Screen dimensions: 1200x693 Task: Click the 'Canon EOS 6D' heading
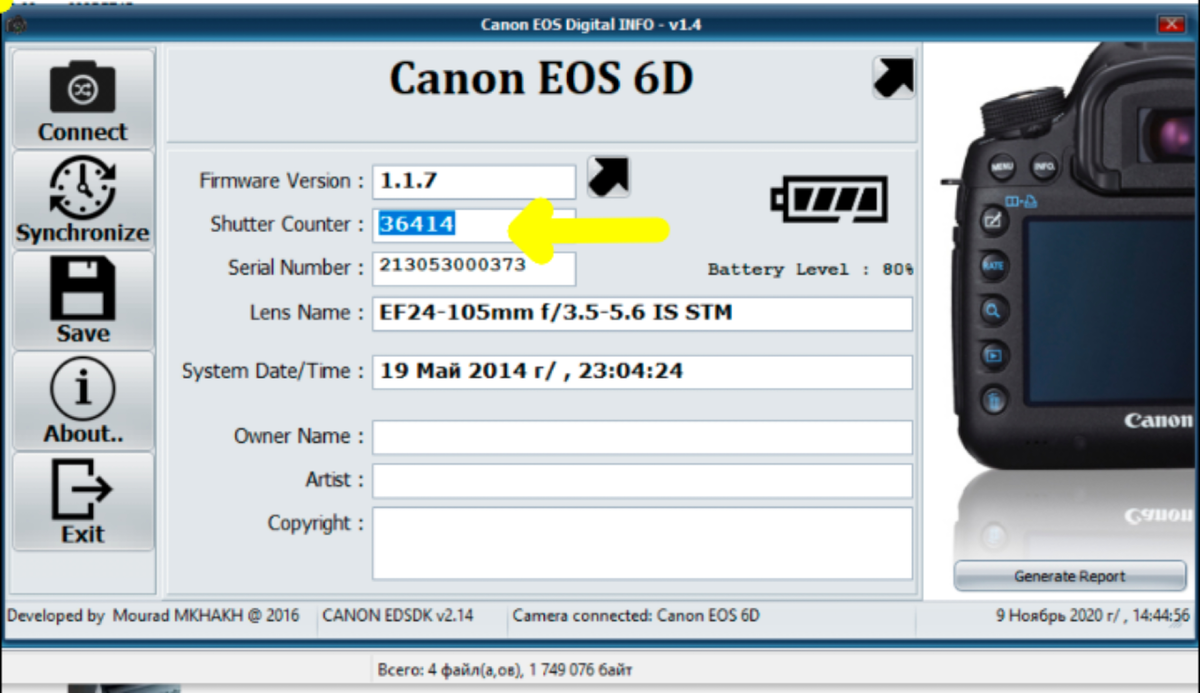(541, 79)
